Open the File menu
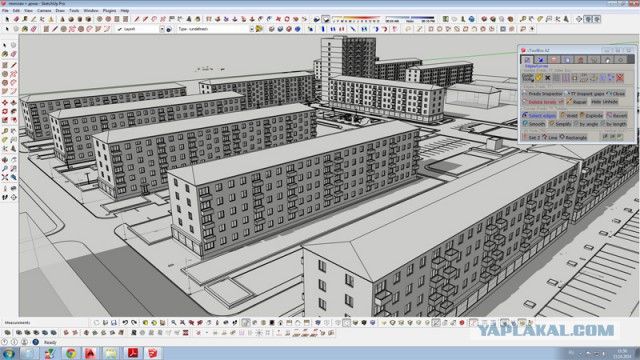640x360 pixels. point(5,11)
